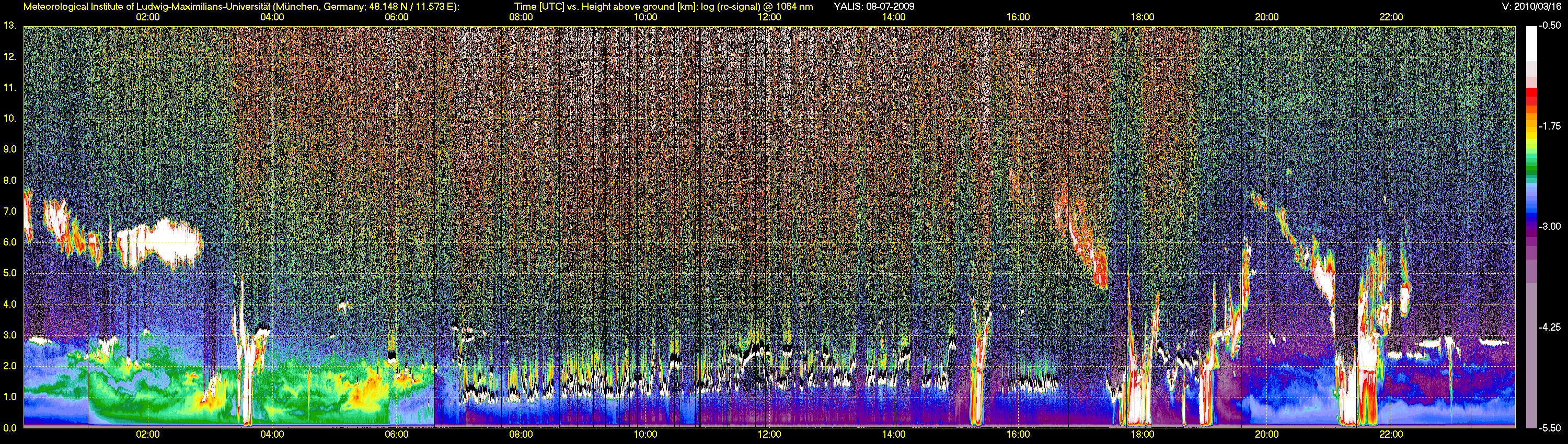Click the large white cloud near 02:00 at 6 km

(x=159, y=245)
